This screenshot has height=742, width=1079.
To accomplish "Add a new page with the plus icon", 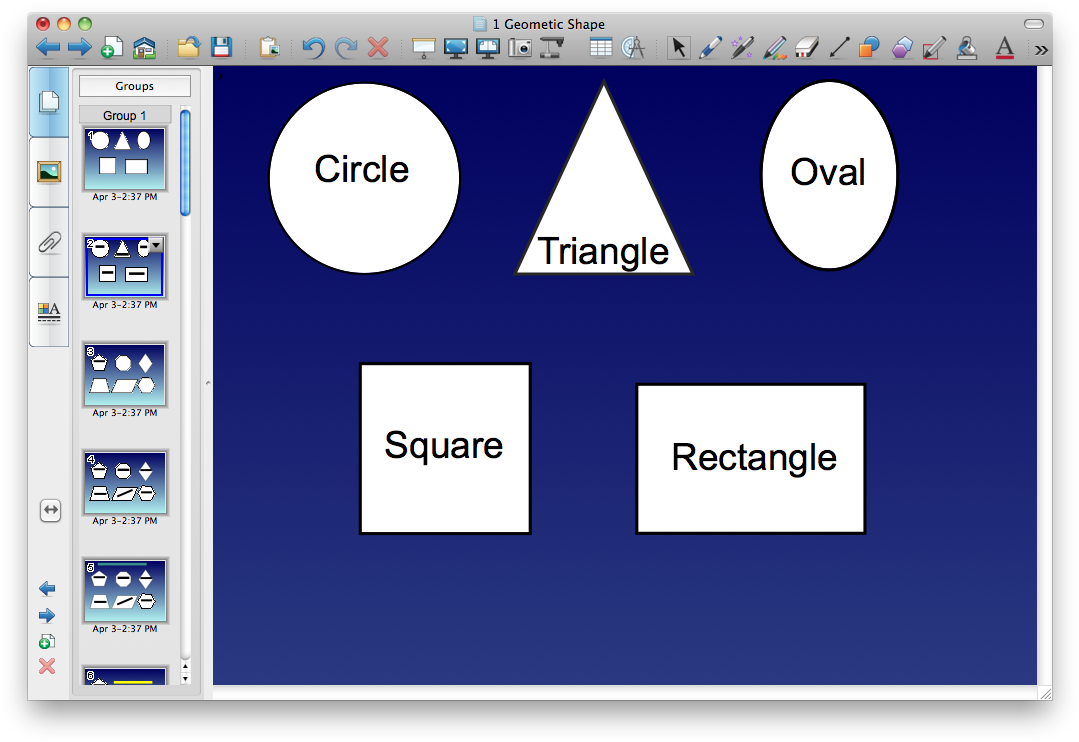I will click(112, 46).
